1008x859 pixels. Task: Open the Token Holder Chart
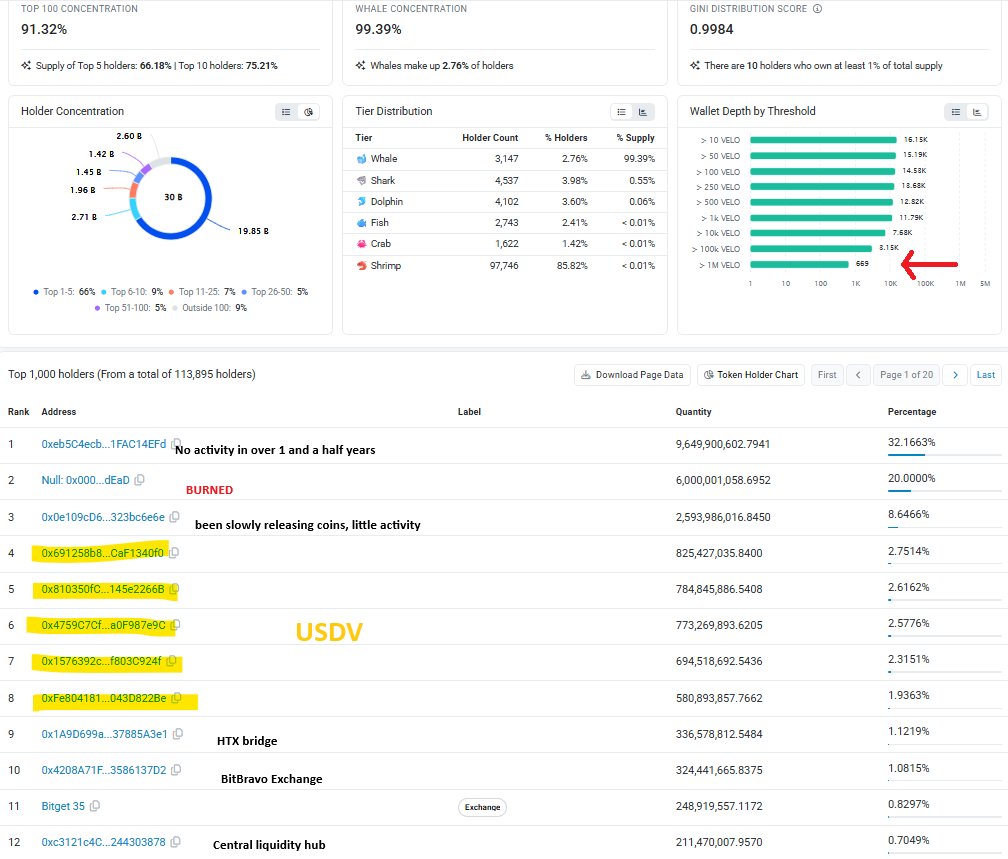(751, 375)
